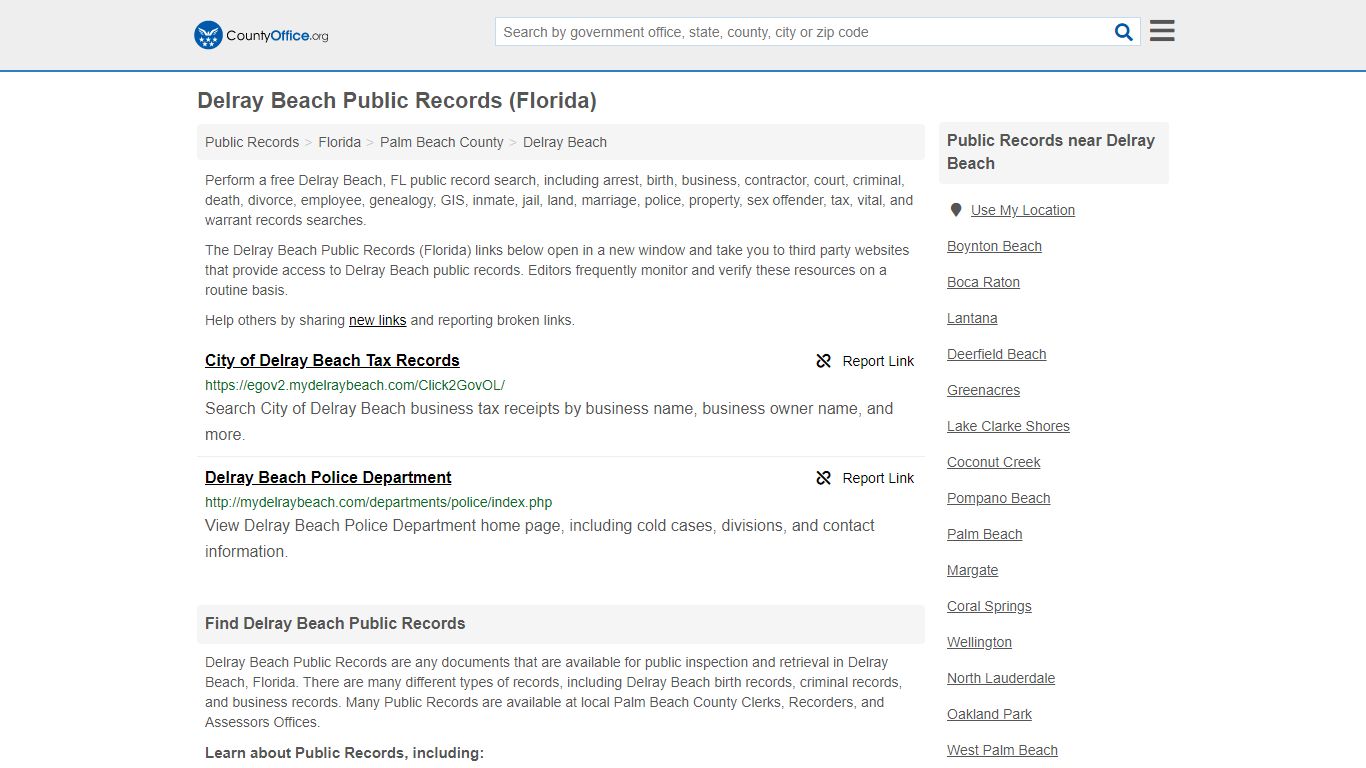Go to Florida breadcrumb
The width and height of the screenshot is (1366, 768).
pos(340,142)
